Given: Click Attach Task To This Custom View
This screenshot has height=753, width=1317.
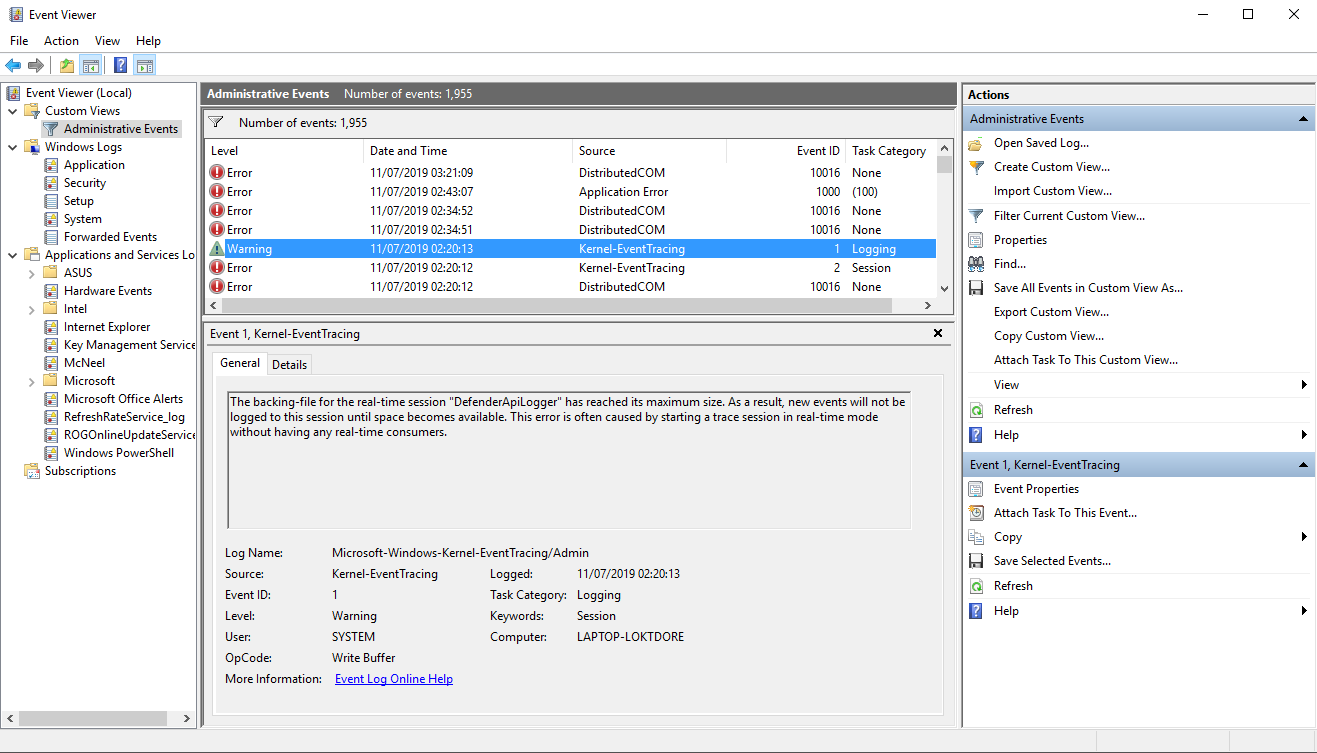Looking at the screenshot, I should pyautogui.click(x=1086, y=360).
